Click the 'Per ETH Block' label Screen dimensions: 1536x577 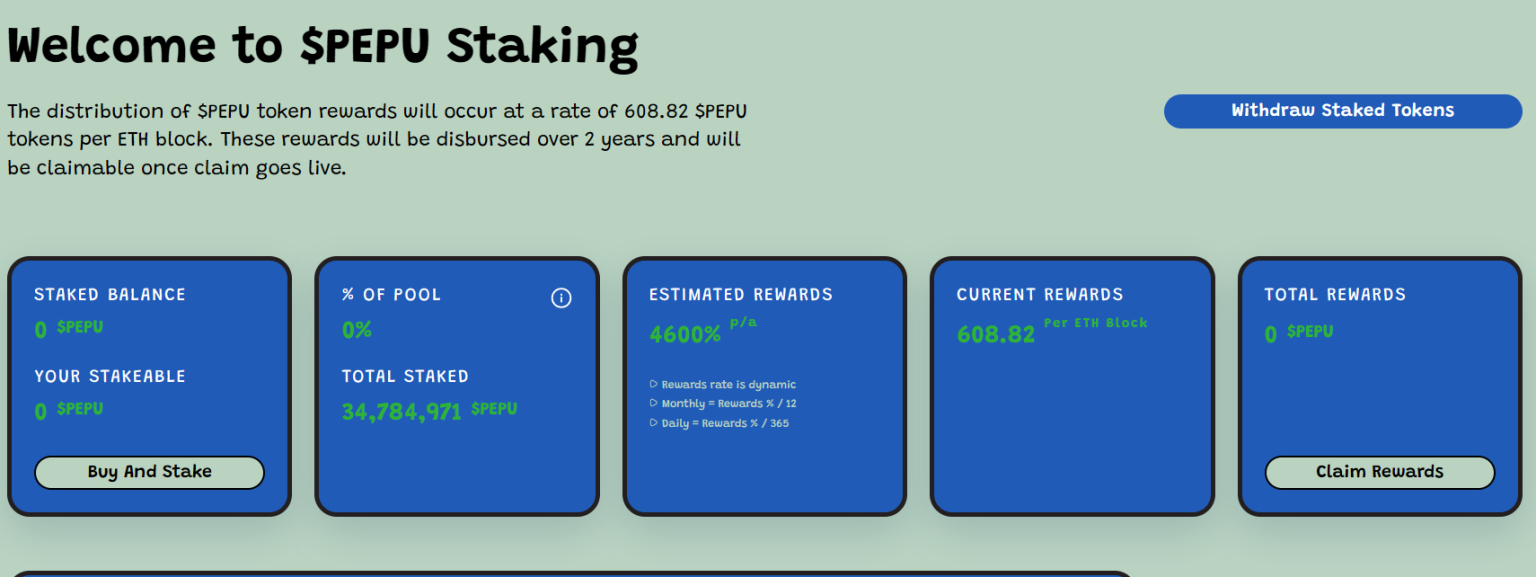[x=1095, y=323]
